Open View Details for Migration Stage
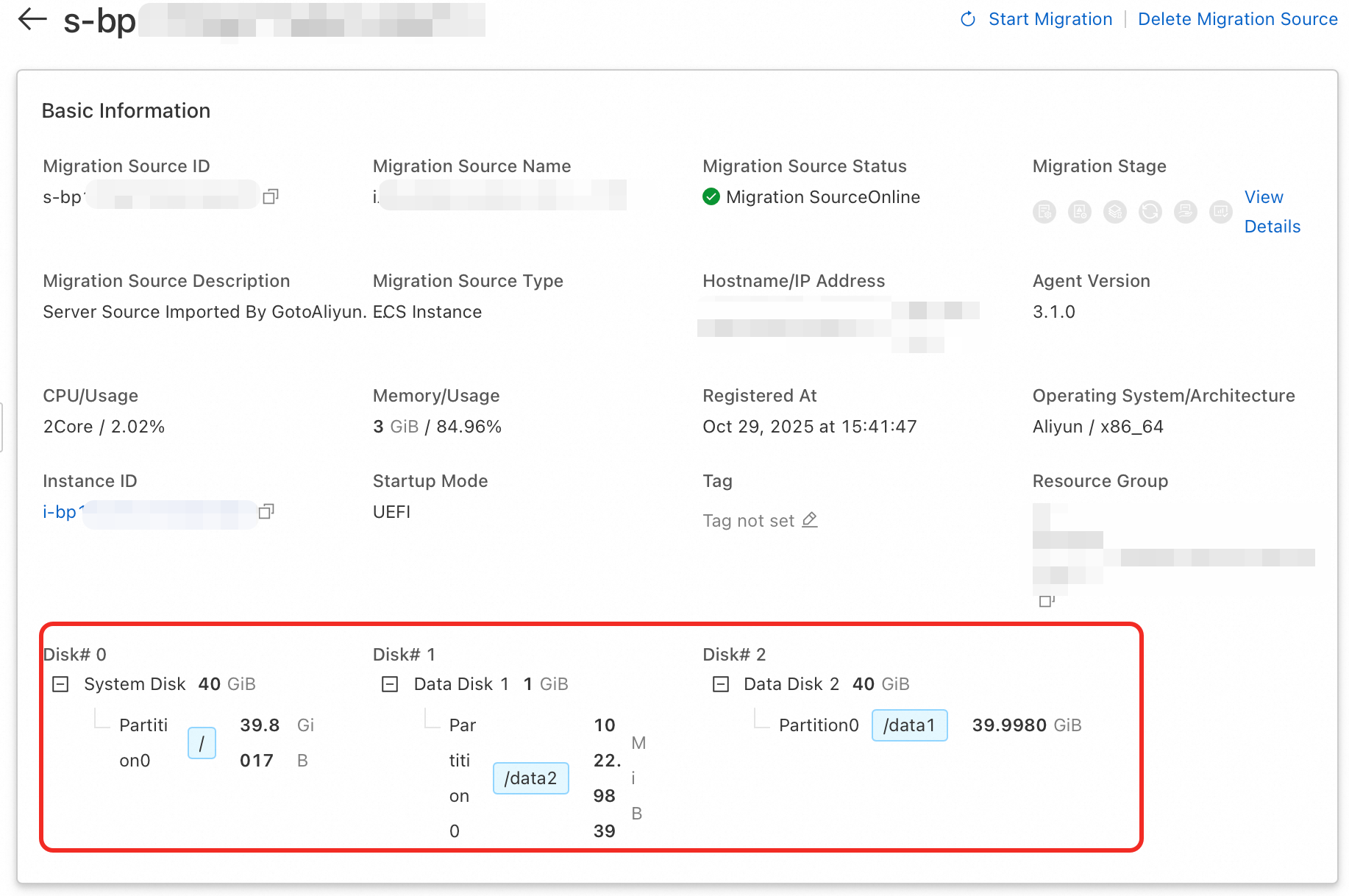Viewport: 1349px width, 896px height. pyautogui.click(x=1273, y=212)
